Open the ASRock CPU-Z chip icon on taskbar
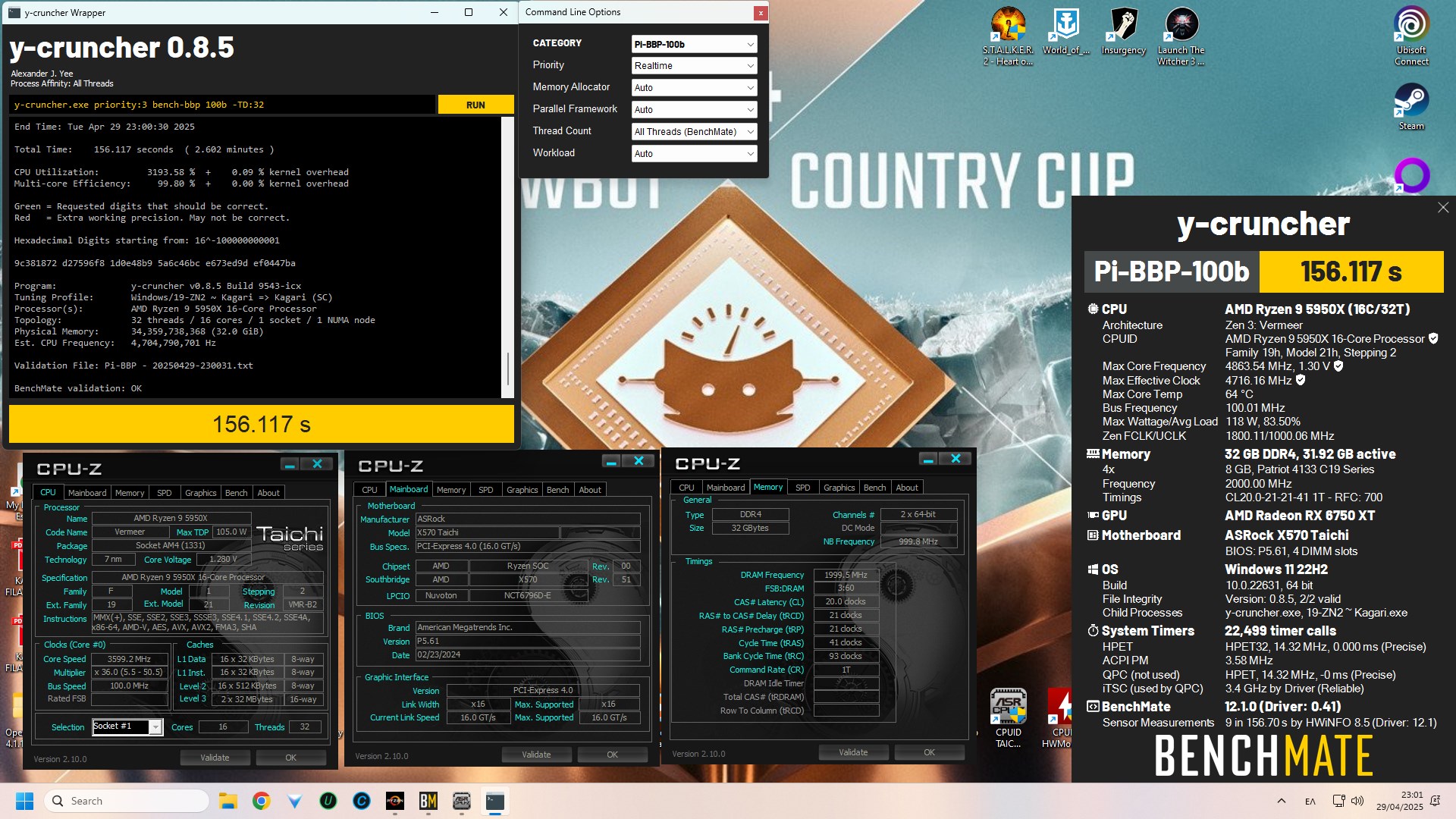The height and width of the screenshot is (819, 1456). point(461,801)
